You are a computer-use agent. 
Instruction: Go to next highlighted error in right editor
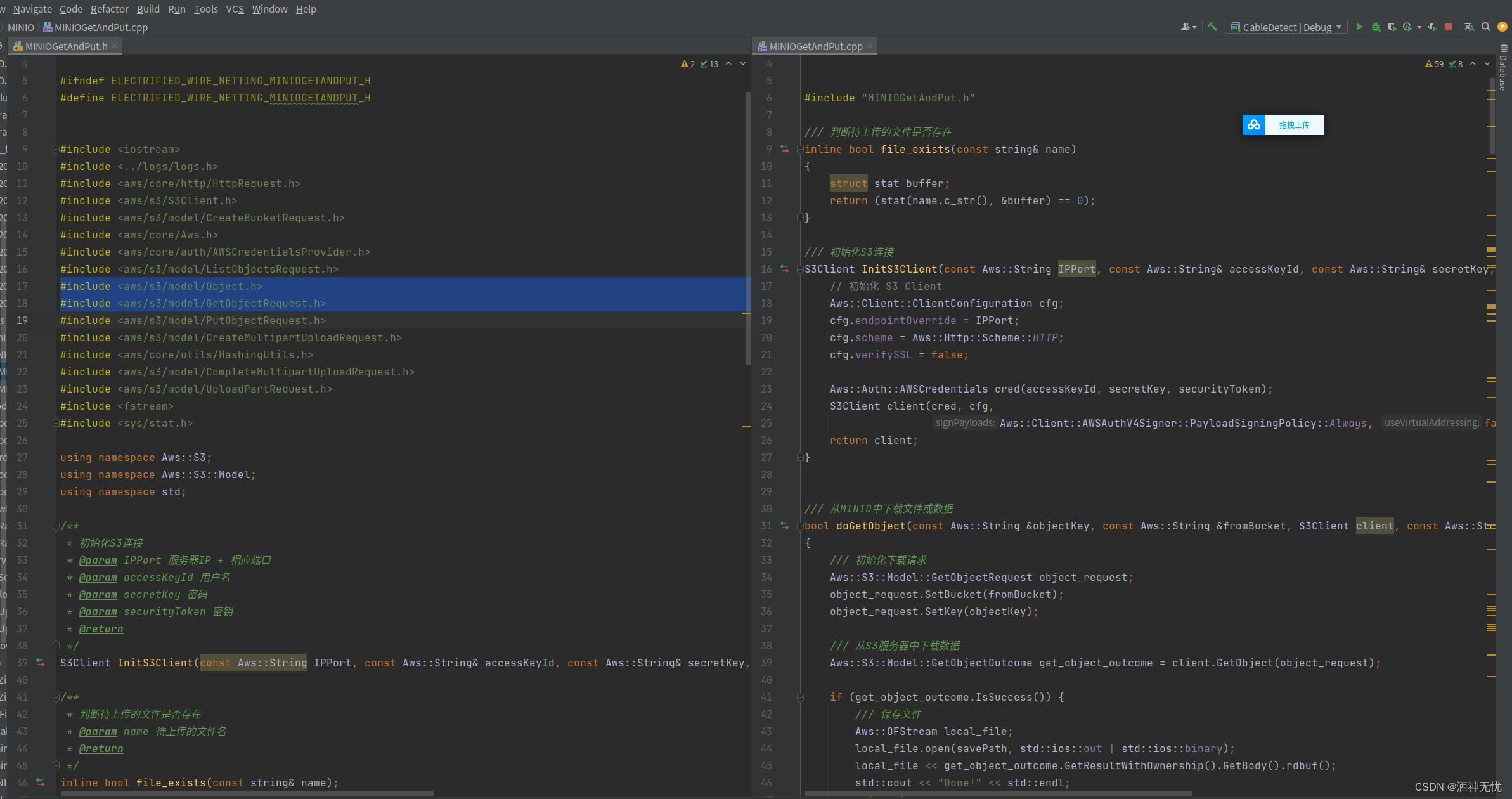click(1487, 64)
